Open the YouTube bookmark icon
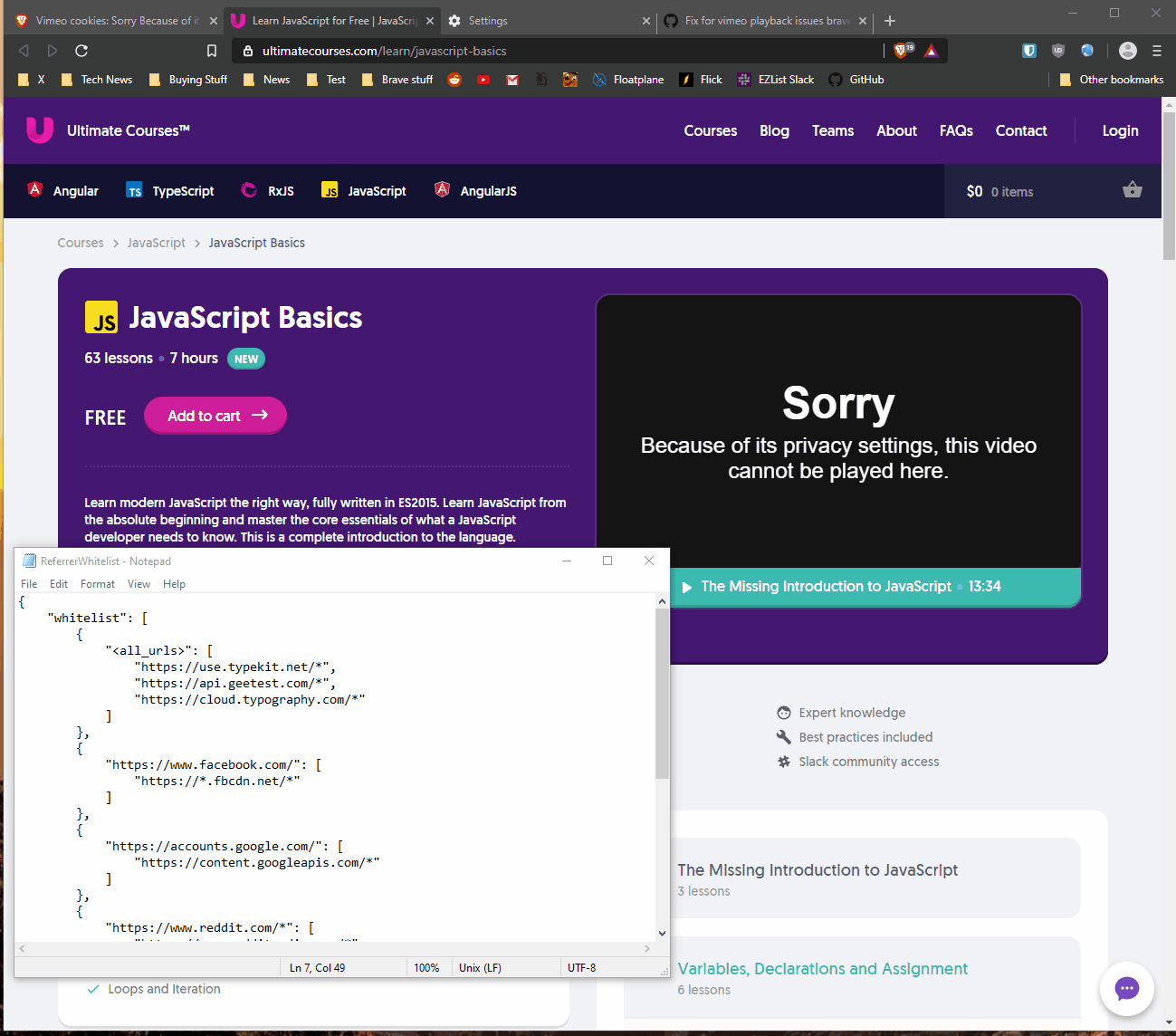The height and width of the screenshot is (1036, 1176). pyautogui.click(x=483, y=80)
